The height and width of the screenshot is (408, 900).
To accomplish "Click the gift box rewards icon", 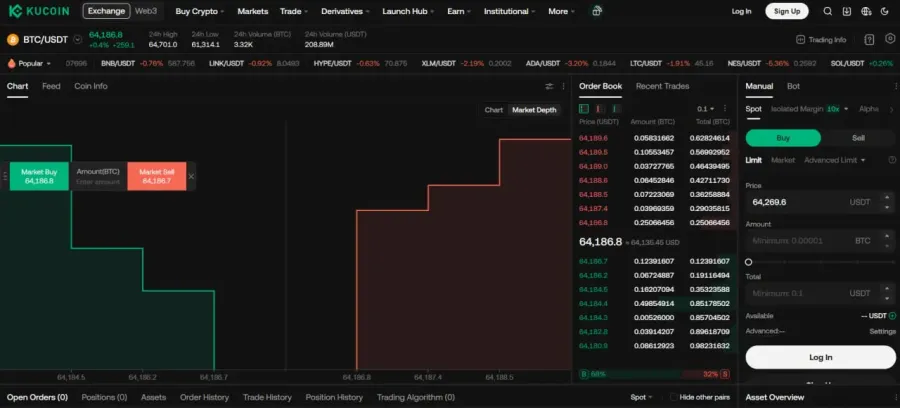I will coord(597,11).
